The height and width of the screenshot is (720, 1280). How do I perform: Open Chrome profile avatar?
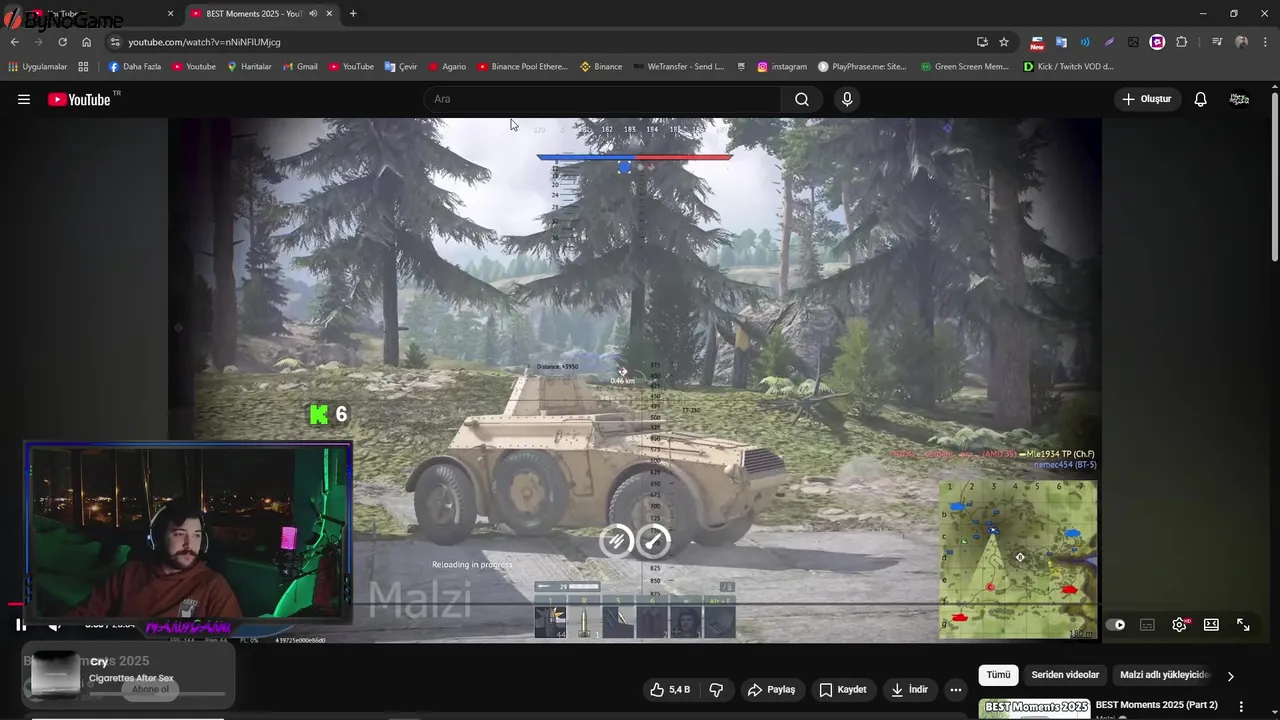pyautogui.click(x=1241, y=42)
